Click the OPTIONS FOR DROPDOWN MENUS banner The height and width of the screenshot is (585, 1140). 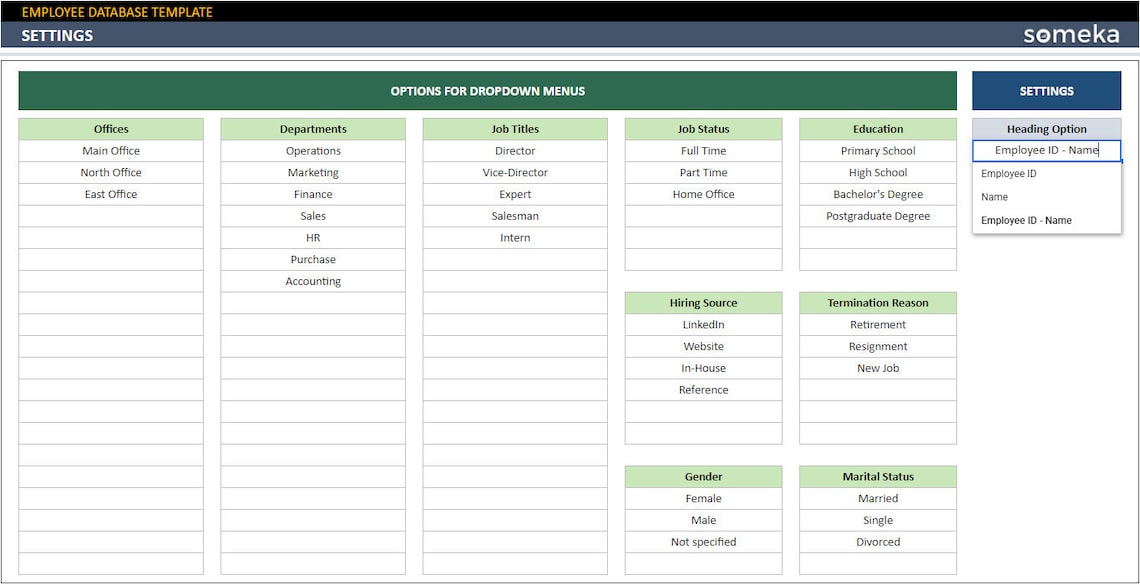487,90
